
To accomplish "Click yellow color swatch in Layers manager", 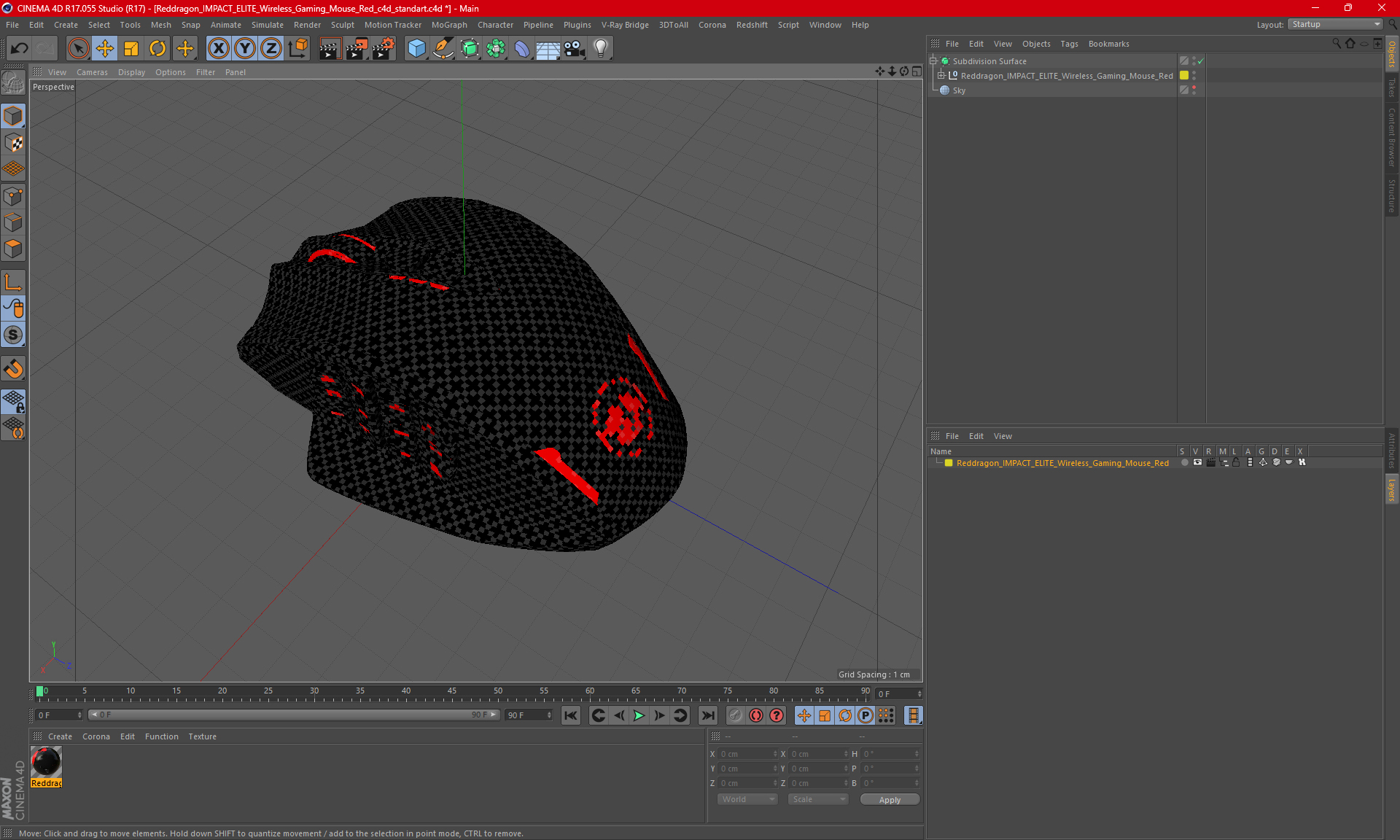I will 949,463.
